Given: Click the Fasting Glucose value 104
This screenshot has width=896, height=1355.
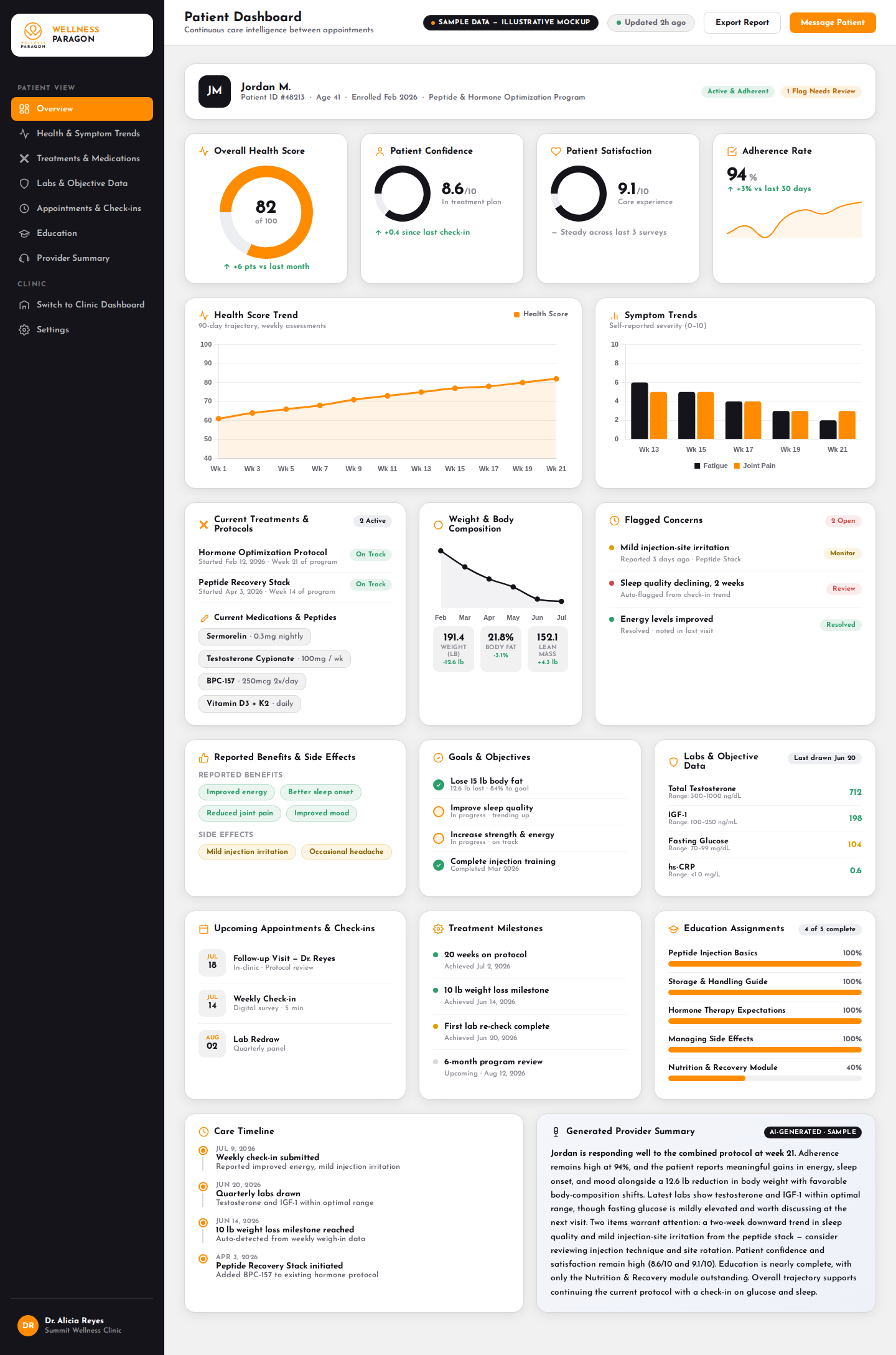Looking at the screenshot, I should (854, 845).
